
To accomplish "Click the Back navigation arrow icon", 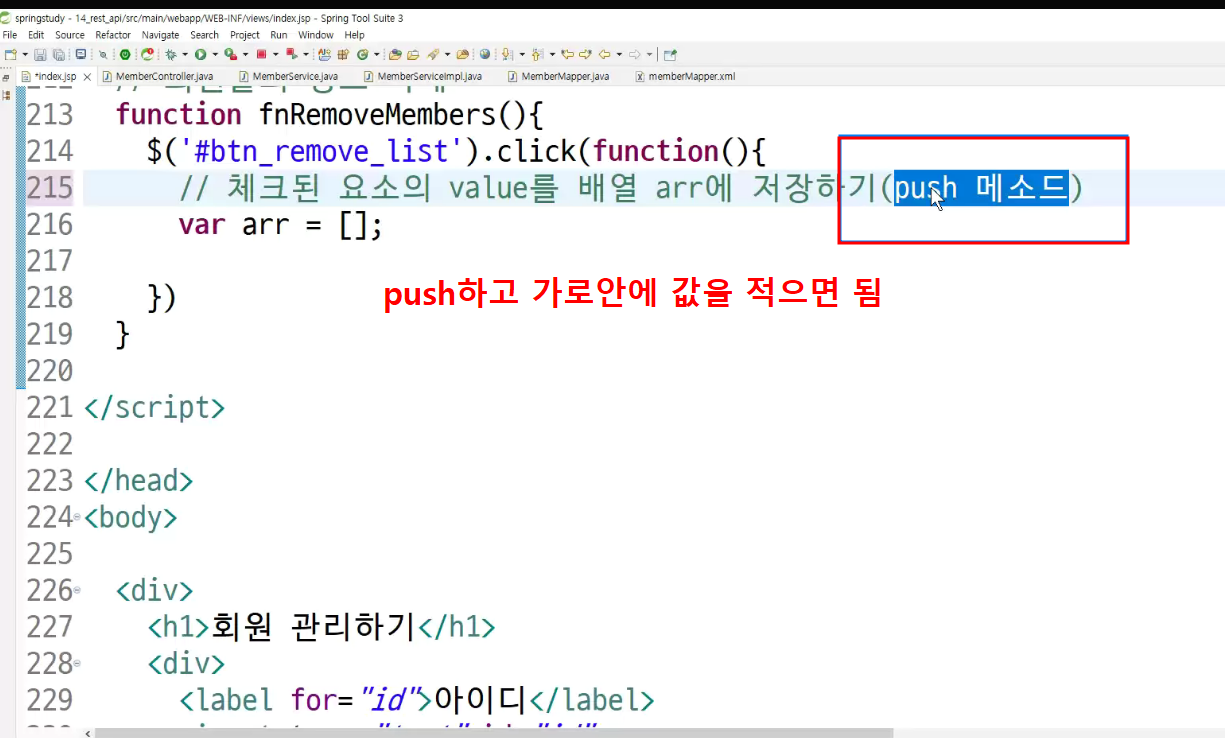I will [604, 54].
